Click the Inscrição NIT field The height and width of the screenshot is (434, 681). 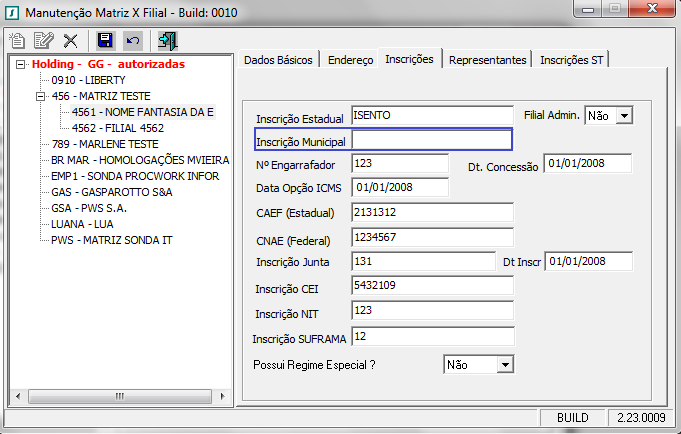tap(432, 311)
